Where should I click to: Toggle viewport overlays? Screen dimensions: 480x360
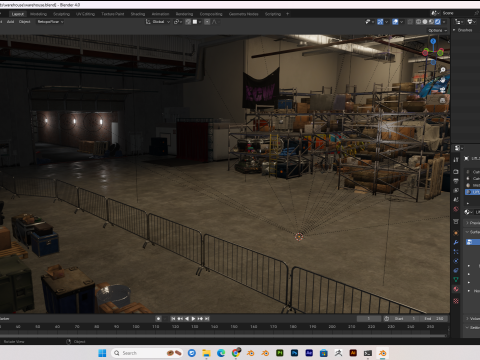click(395, 22)
